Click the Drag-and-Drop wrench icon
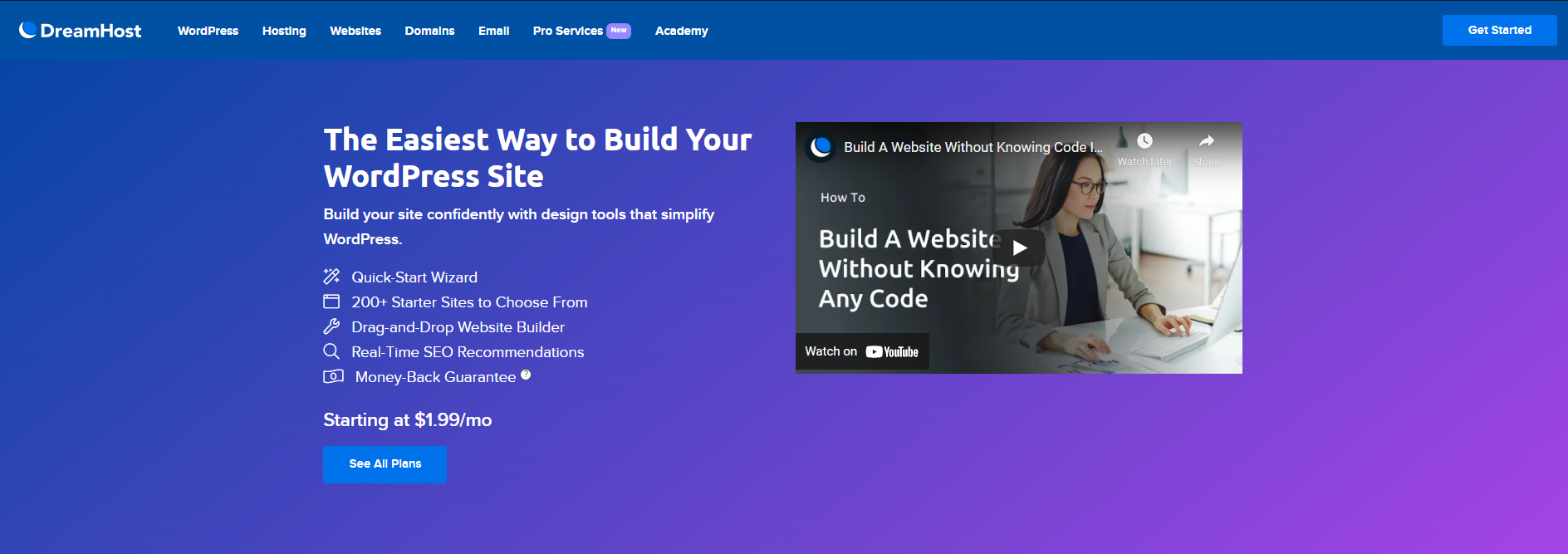Viewport: 1568px width, 554px height. point(331,326)
